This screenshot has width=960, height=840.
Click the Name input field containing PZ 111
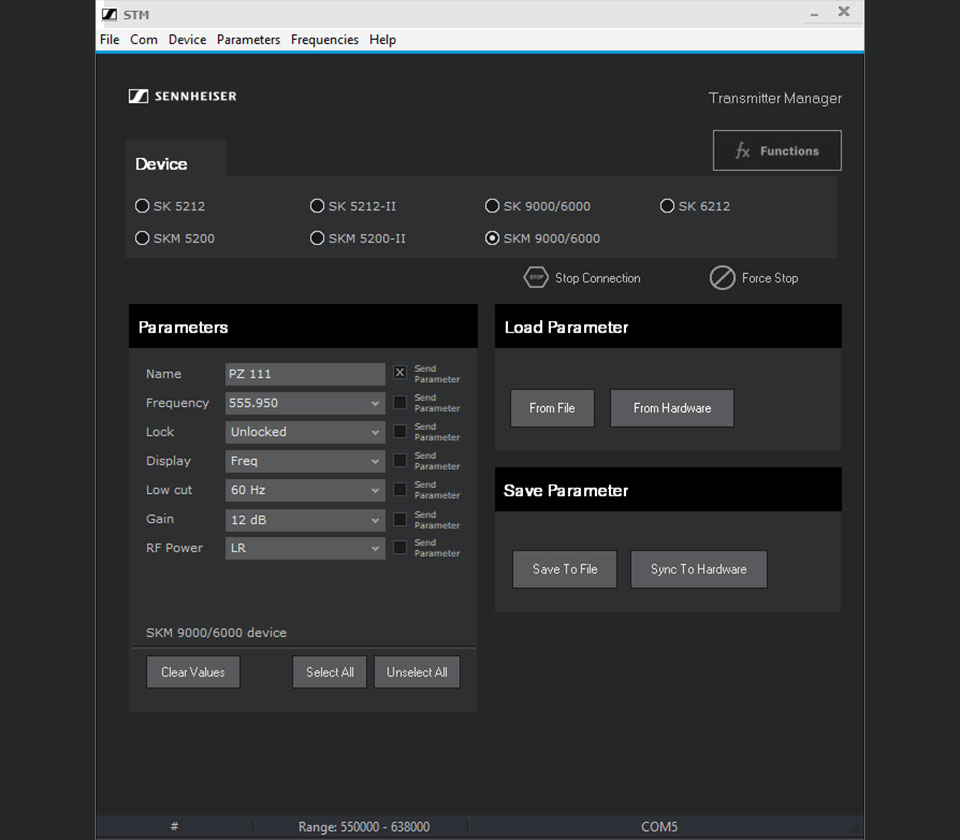[305, 374]
